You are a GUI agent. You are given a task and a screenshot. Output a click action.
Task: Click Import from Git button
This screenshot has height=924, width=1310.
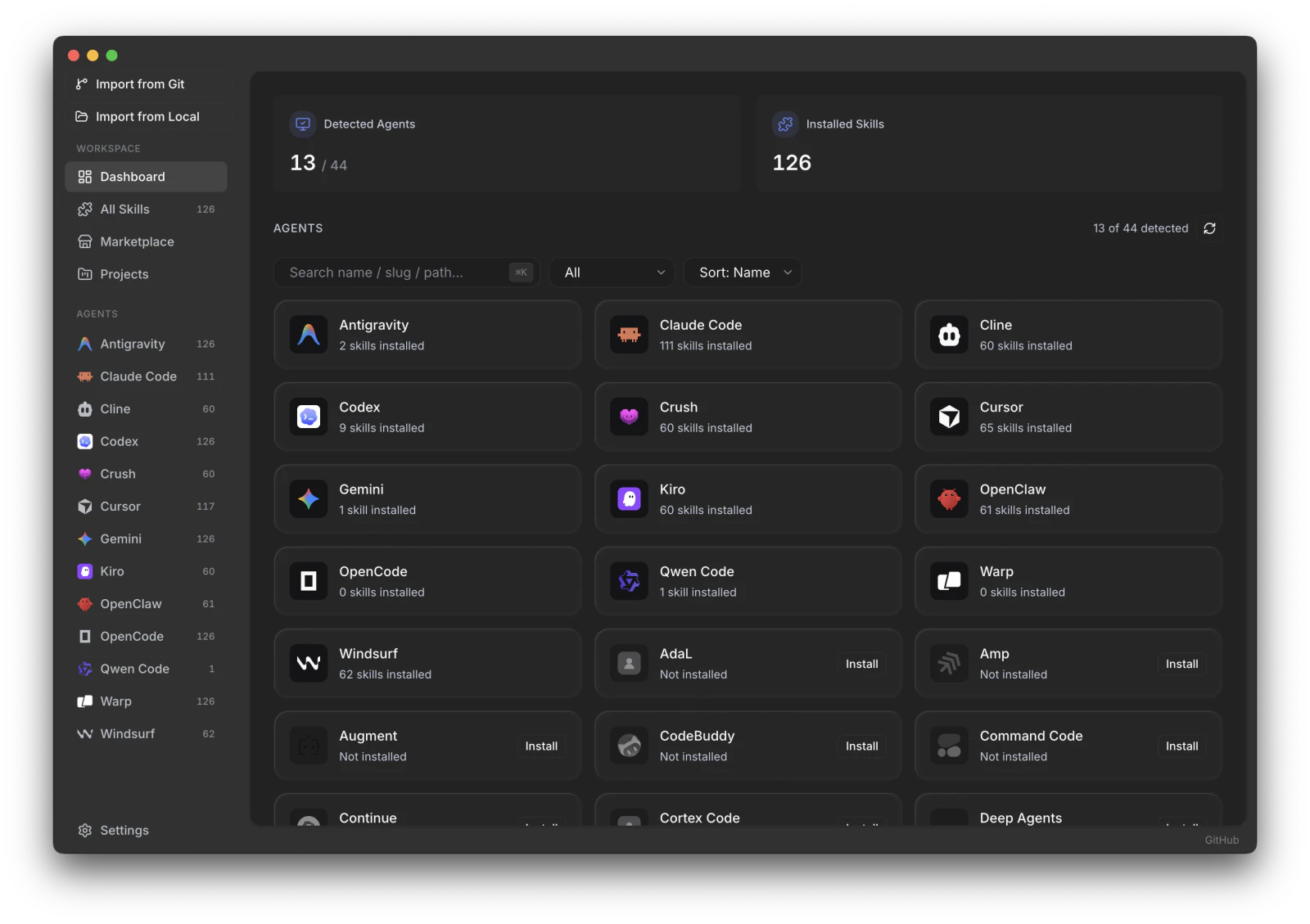(x=147, y=84)
